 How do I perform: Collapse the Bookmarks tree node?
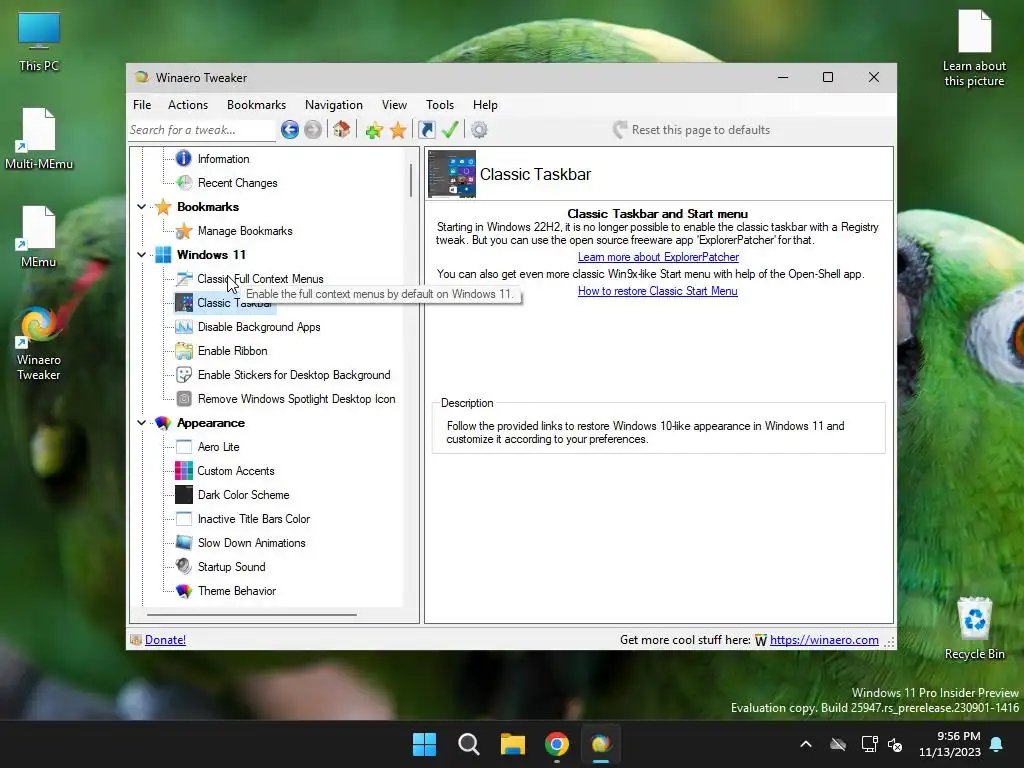point(141,207)
